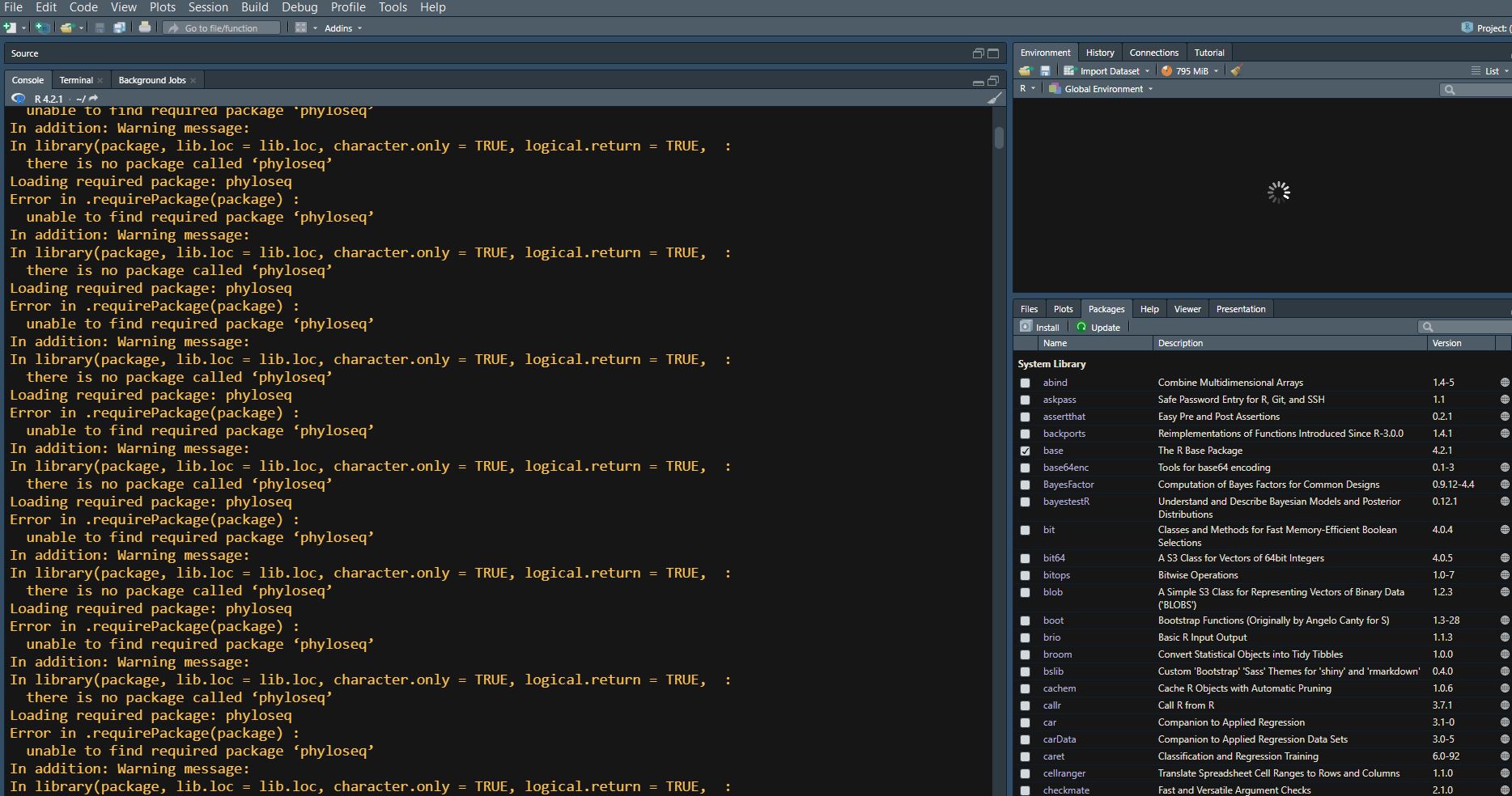This screenshot has width=1512, height=796.
Task: Click the new file icon in main toolbar
Action: click(11, 28)
